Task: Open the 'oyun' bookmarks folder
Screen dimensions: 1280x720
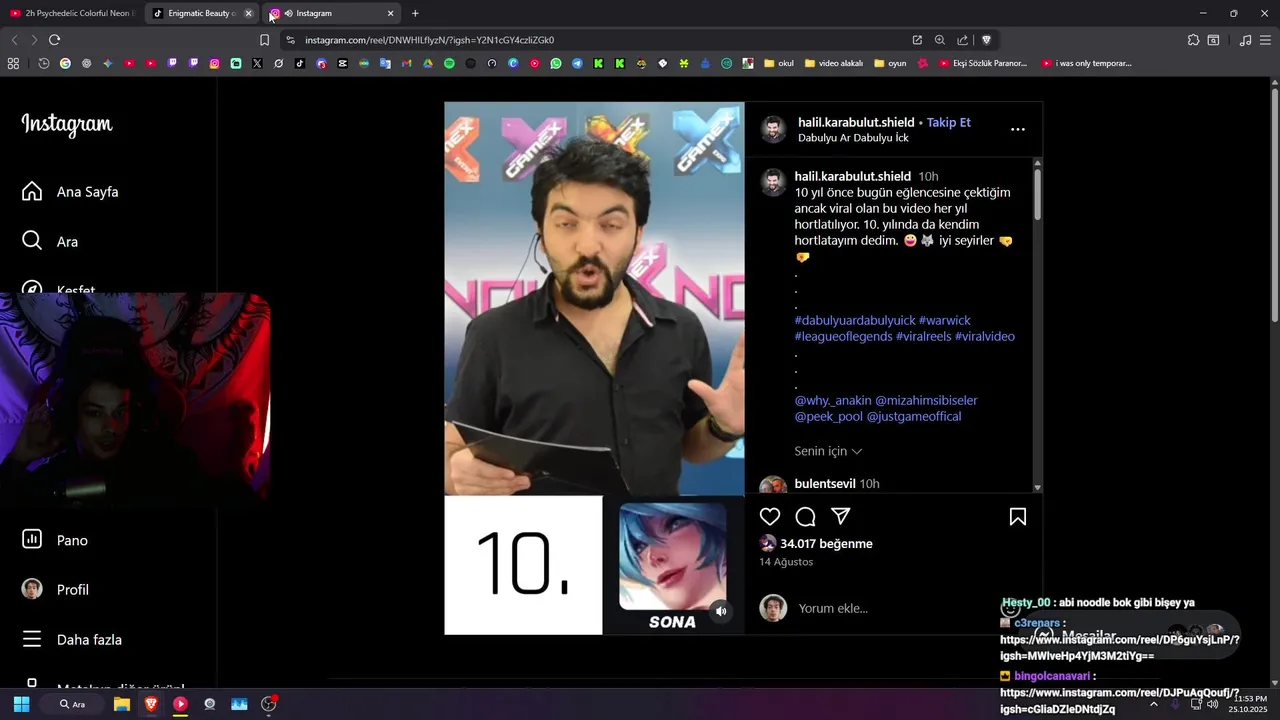Action: tap(890, 63)
